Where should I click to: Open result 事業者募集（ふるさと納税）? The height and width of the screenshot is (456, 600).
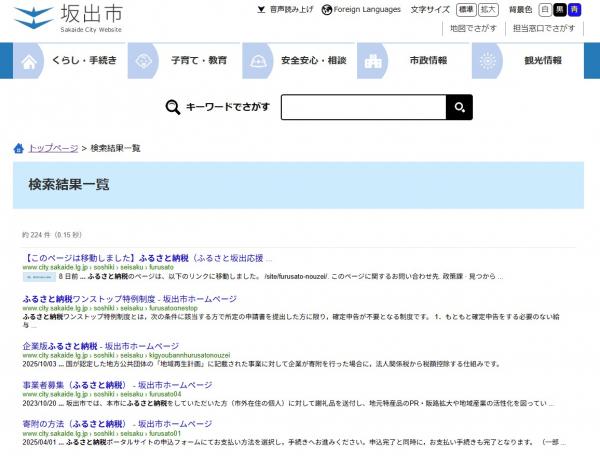coord(117,385)
